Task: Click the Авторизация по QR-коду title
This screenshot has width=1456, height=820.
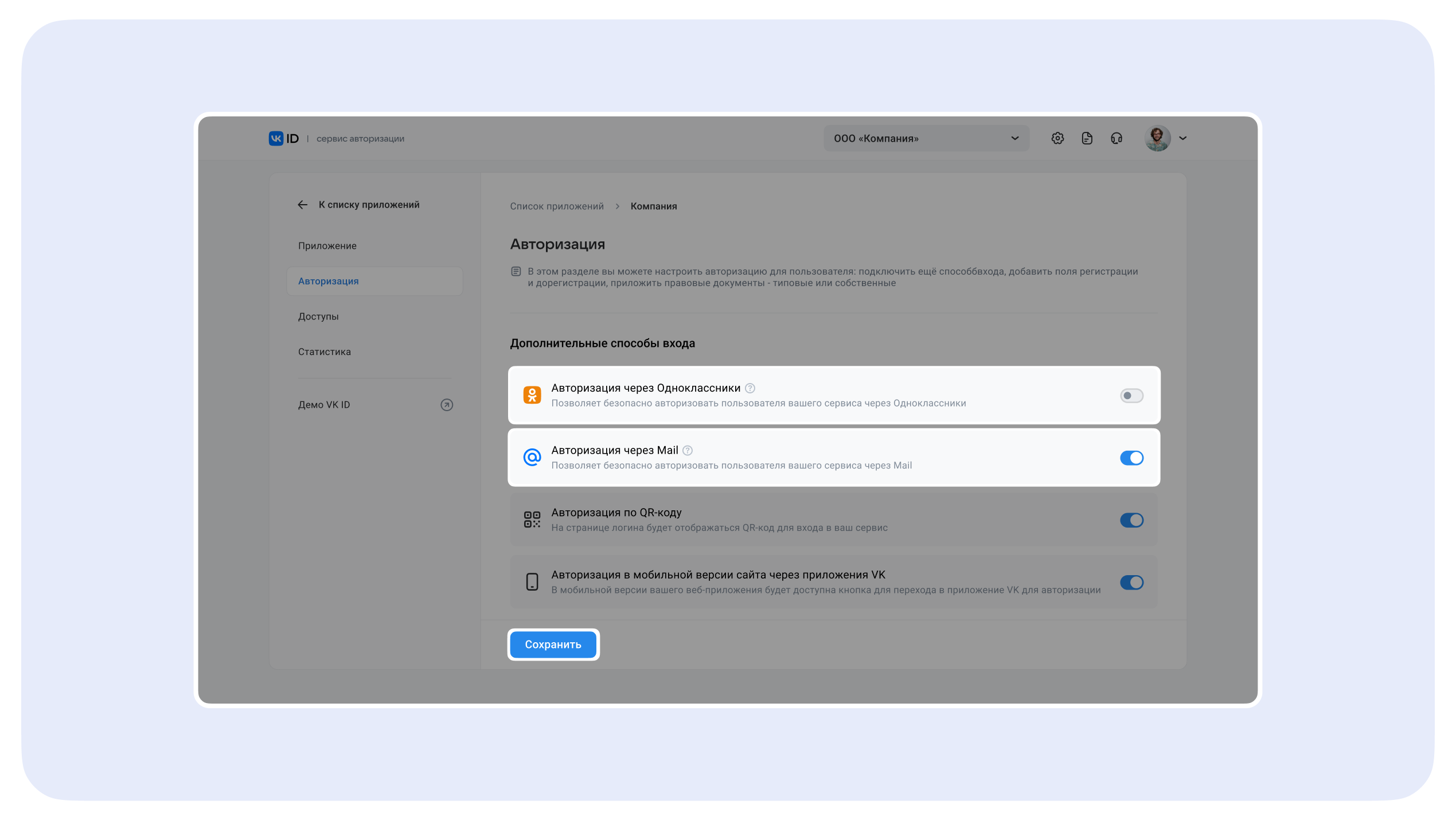Action: click(616, 513)
